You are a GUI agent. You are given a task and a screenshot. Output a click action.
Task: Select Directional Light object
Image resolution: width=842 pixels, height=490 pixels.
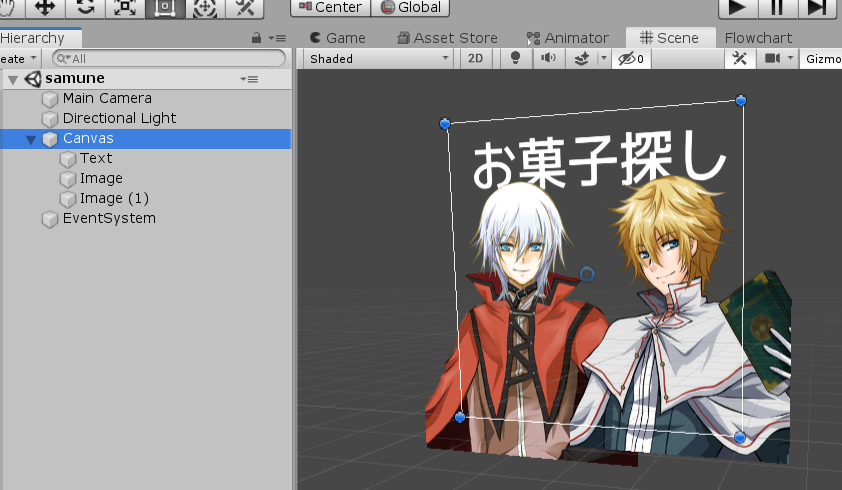coord(119,118)
